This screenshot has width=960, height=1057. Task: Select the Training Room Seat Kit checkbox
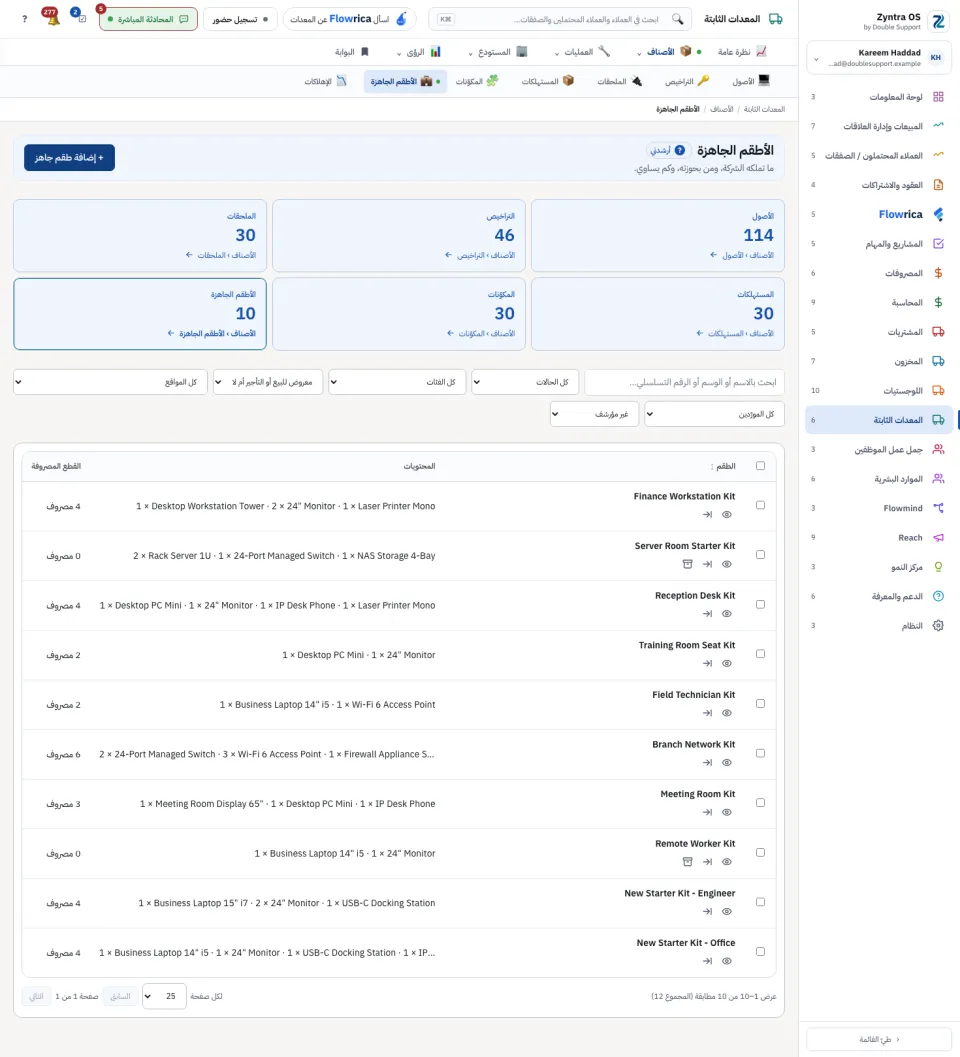pos(760,654)
